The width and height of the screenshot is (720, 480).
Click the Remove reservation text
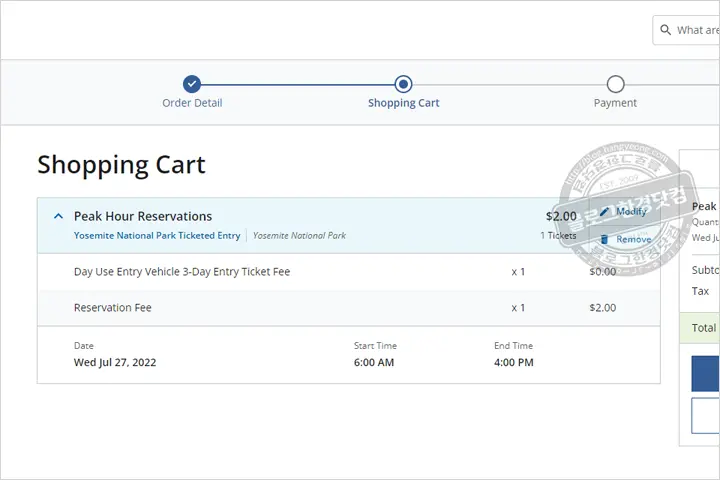click(x=633, y=240)
